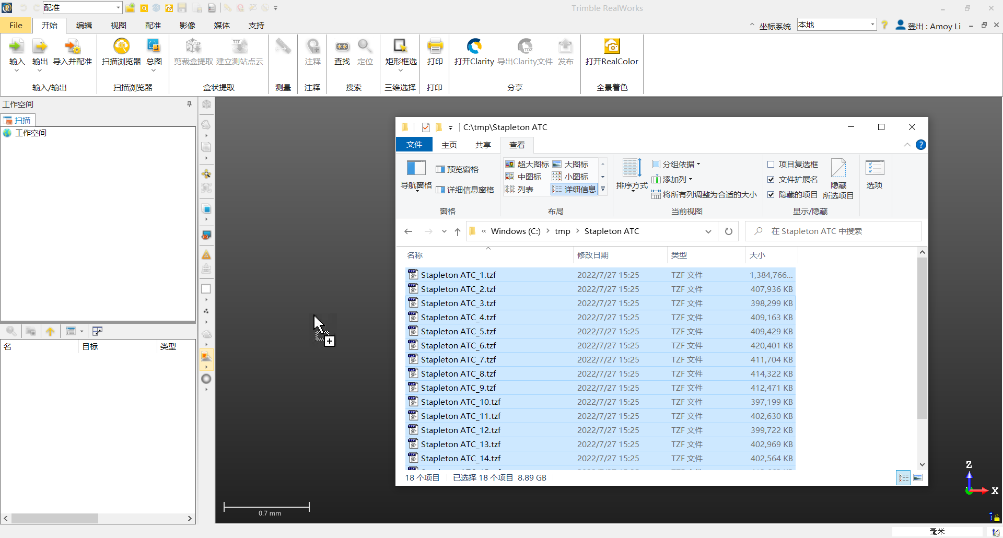The height and width of the screenshot is (538, 1003).
Task: Click the 名称 column header to sort
Action: (415, 255)
